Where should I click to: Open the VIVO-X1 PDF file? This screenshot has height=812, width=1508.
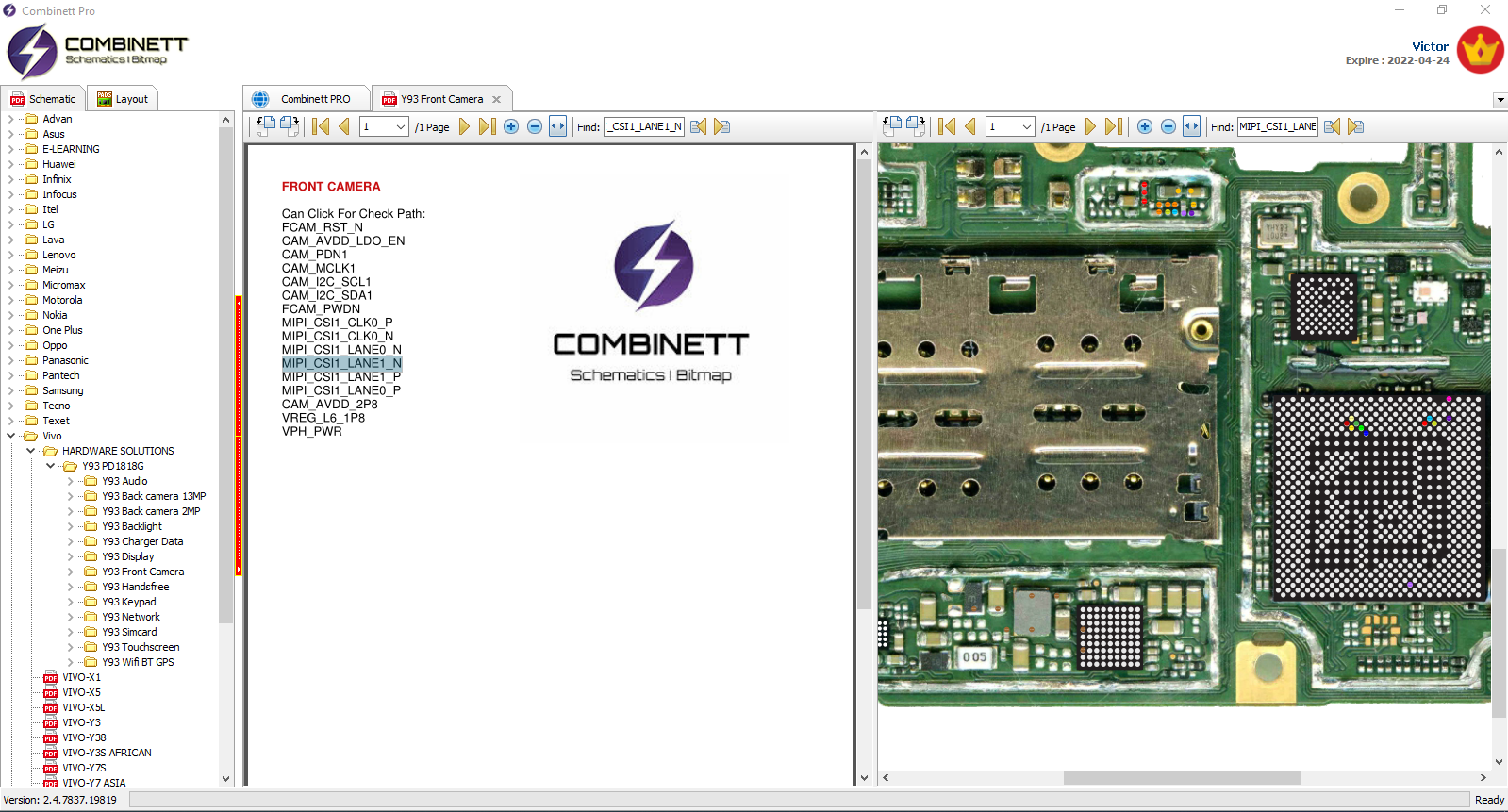(x=82, y=677)
